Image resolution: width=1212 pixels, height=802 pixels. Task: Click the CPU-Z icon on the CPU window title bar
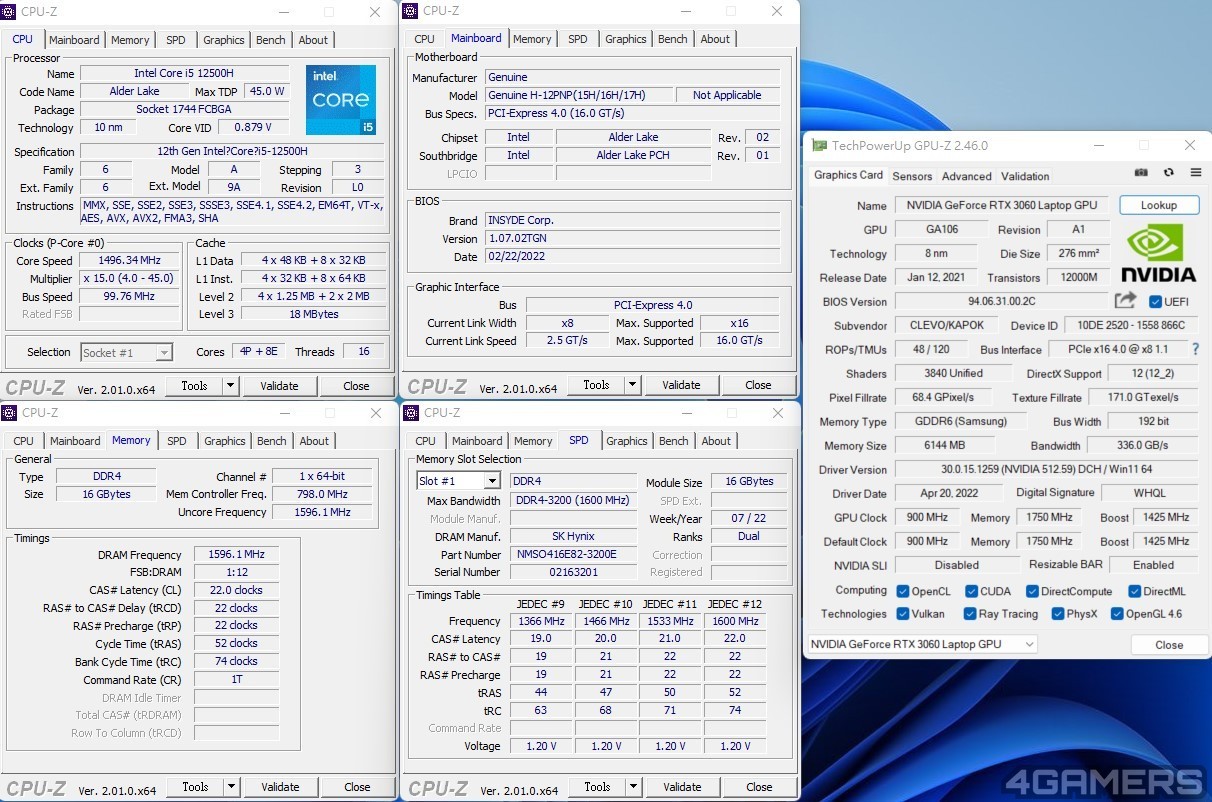click(x=9, y=12)
